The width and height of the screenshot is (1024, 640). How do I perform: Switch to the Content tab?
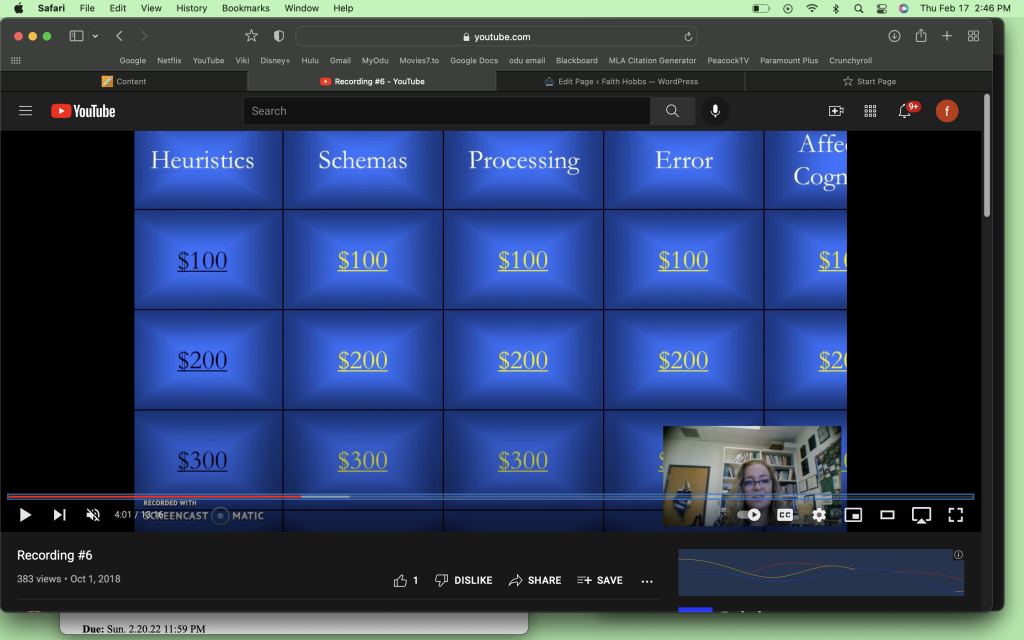(124, 81)
